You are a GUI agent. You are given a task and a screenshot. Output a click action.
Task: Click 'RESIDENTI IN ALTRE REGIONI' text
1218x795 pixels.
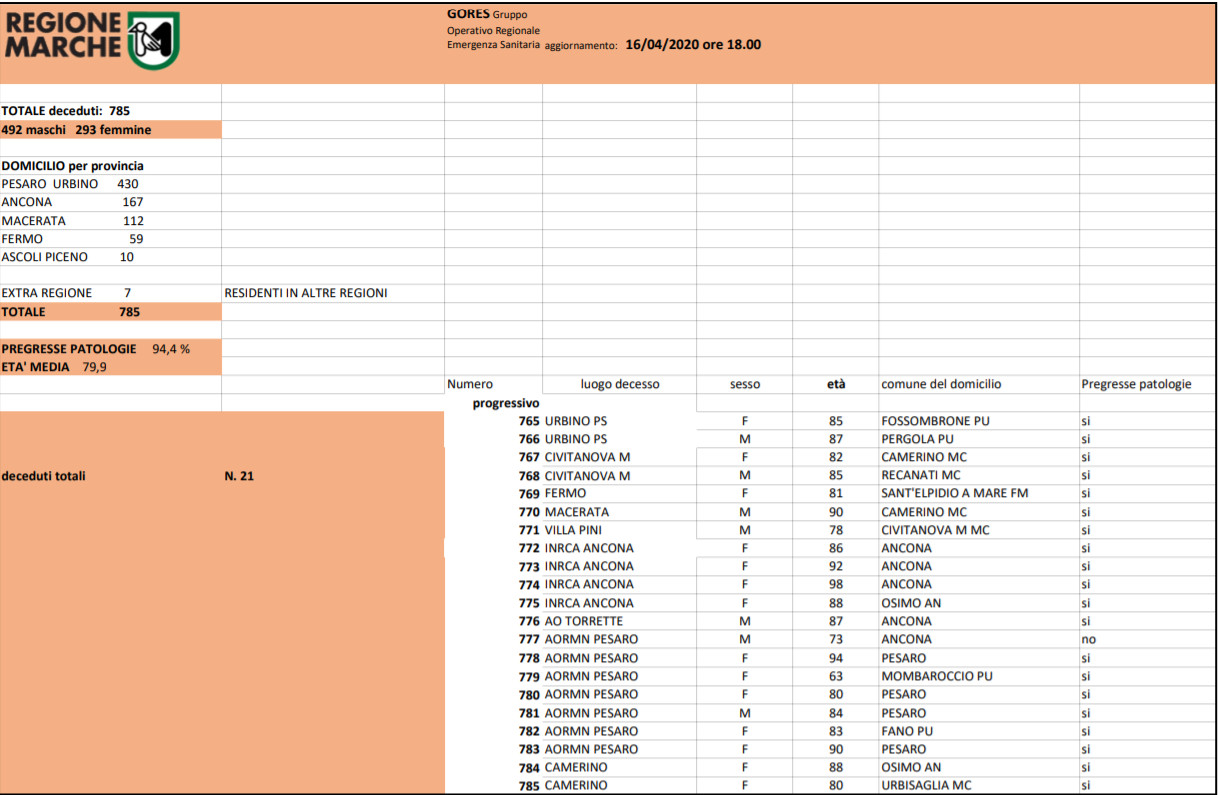pos(306,293)
